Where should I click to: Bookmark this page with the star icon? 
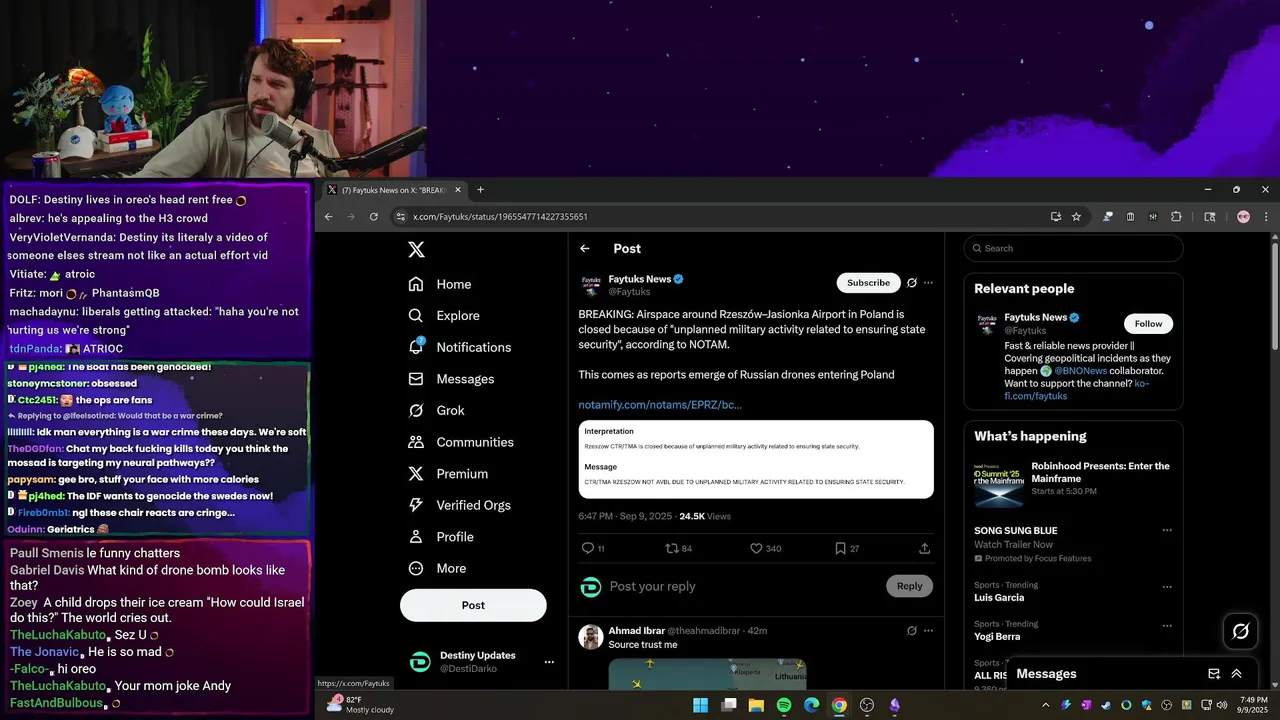point(1076,216)
